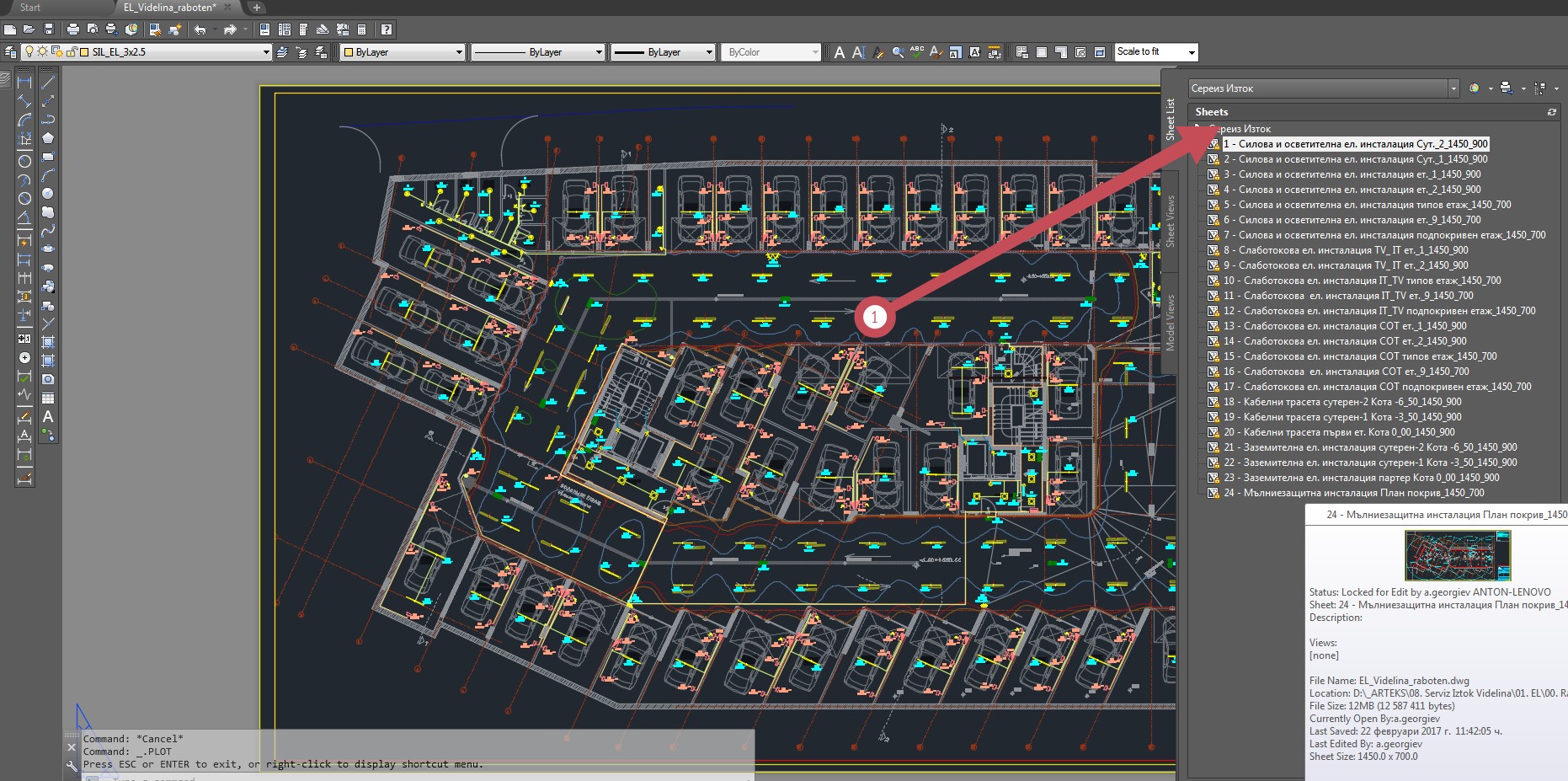
Task: Create a new drawing with New icon
Action: (x=10, y=29)
